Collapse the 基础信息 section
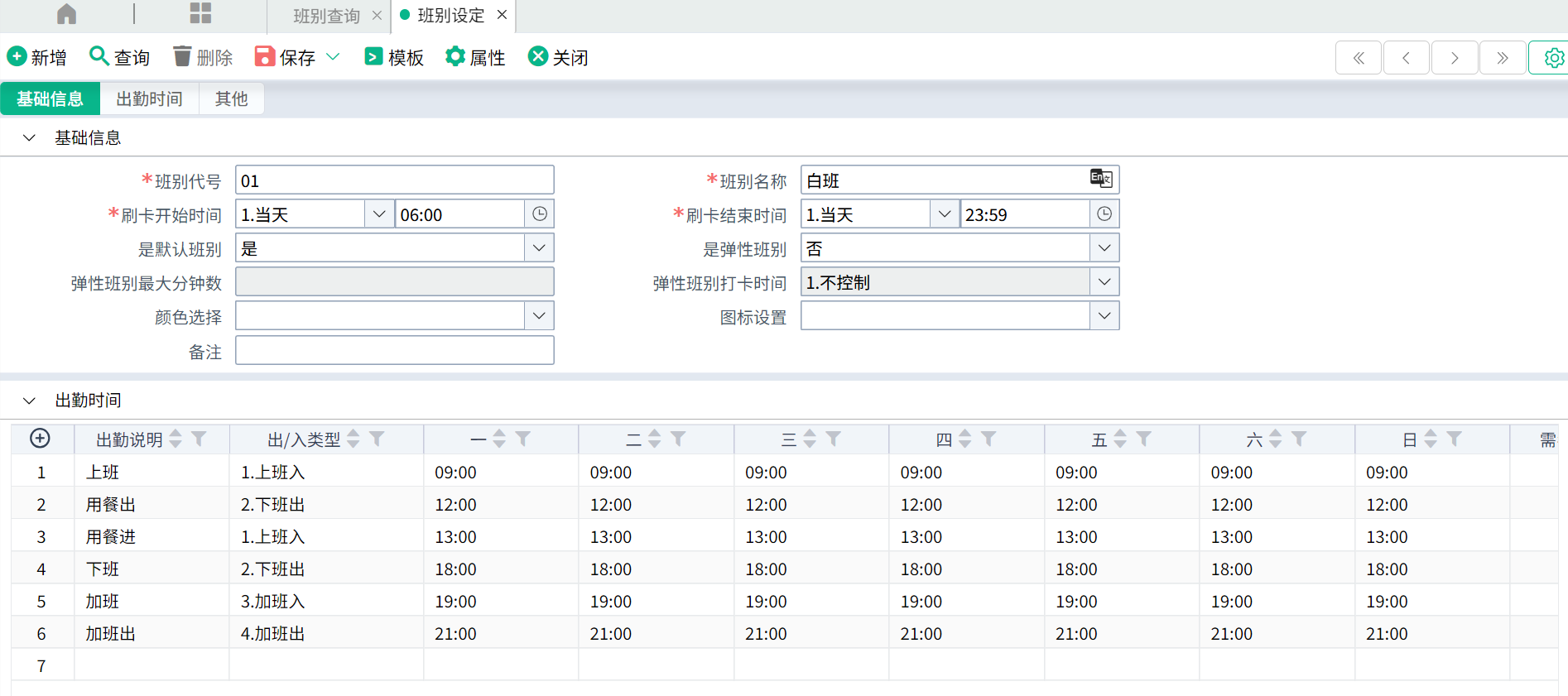 (30, 138)
